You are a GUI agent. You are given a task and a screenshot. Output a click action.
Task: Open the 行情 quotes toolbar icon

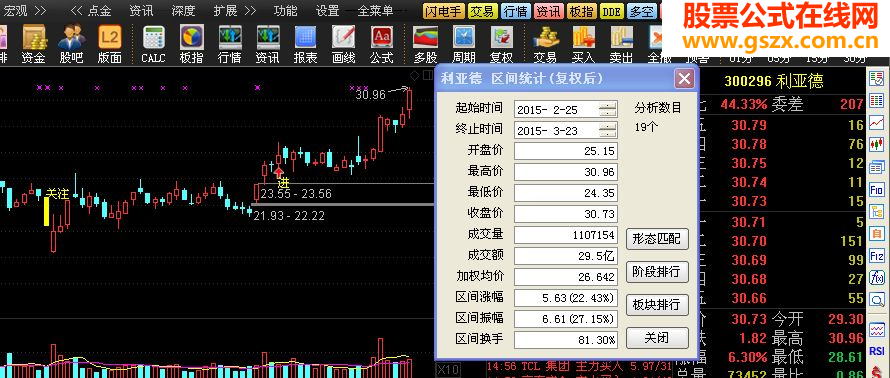coord(230,44)
